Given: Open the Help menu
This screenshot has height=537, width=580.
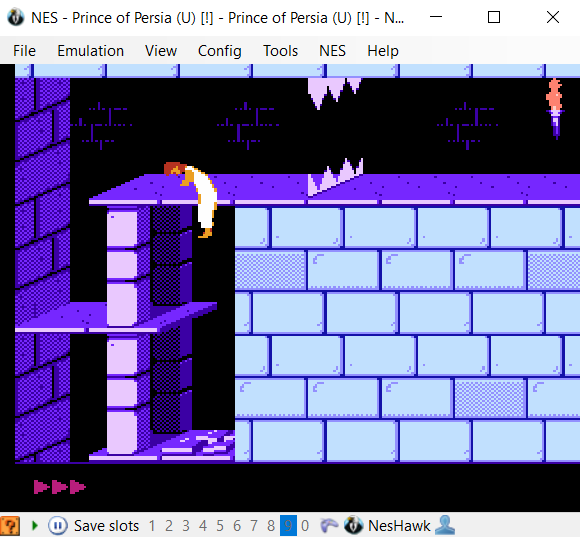Looking at the screenshot, I should 383,51.
